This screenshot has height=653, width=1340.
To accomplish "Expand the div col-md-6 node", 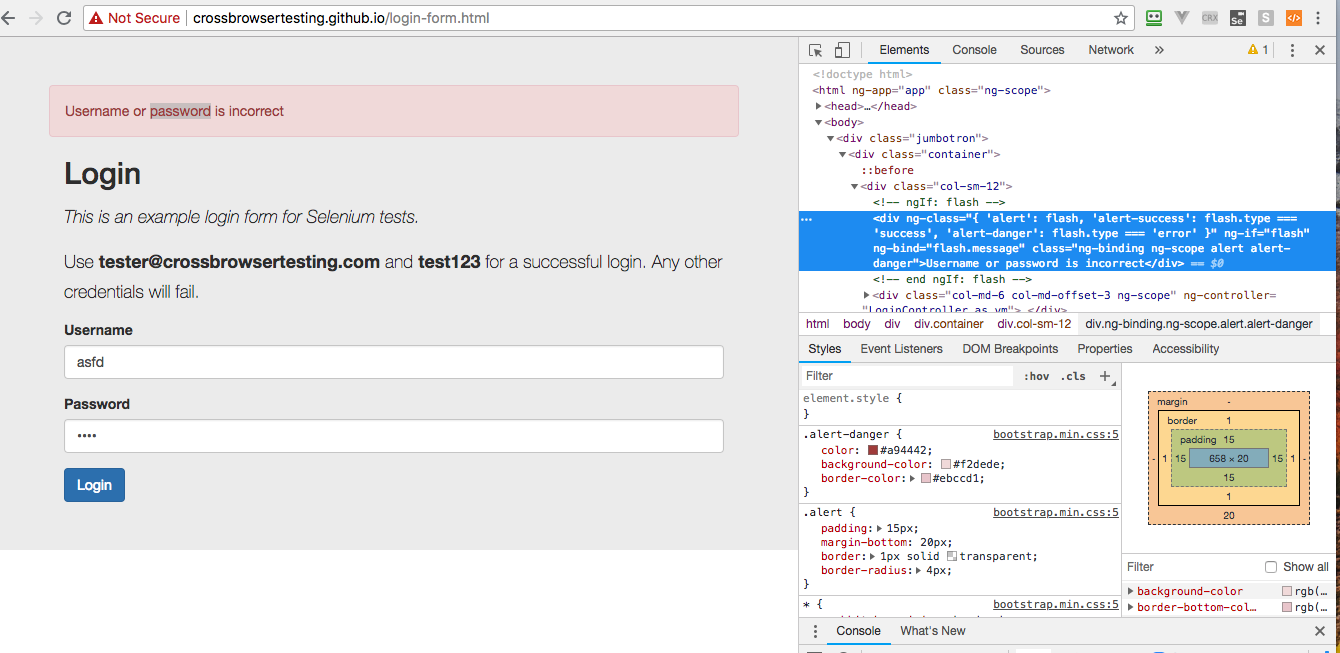I will tap(867, 295).
